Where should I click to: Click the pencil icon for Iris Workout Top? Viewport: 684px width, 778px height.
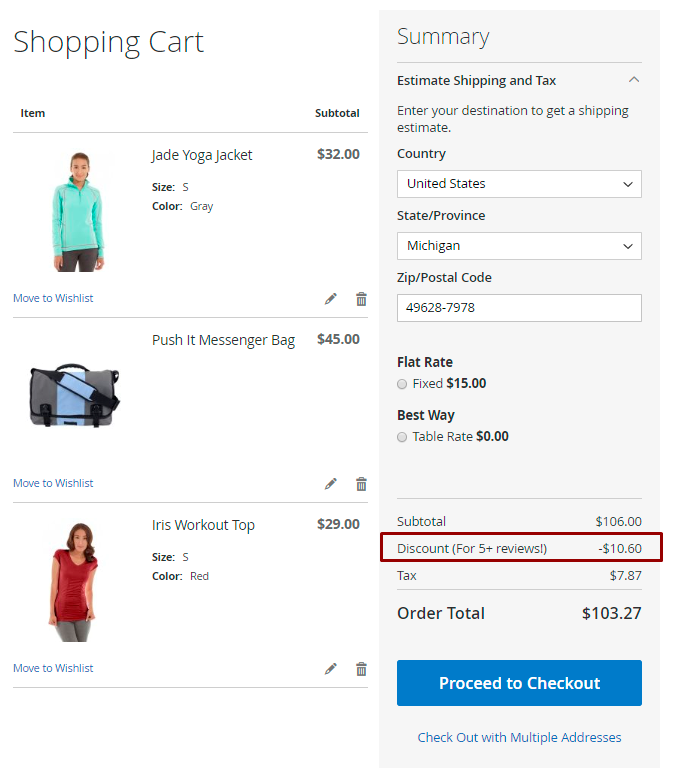[331, 669]
